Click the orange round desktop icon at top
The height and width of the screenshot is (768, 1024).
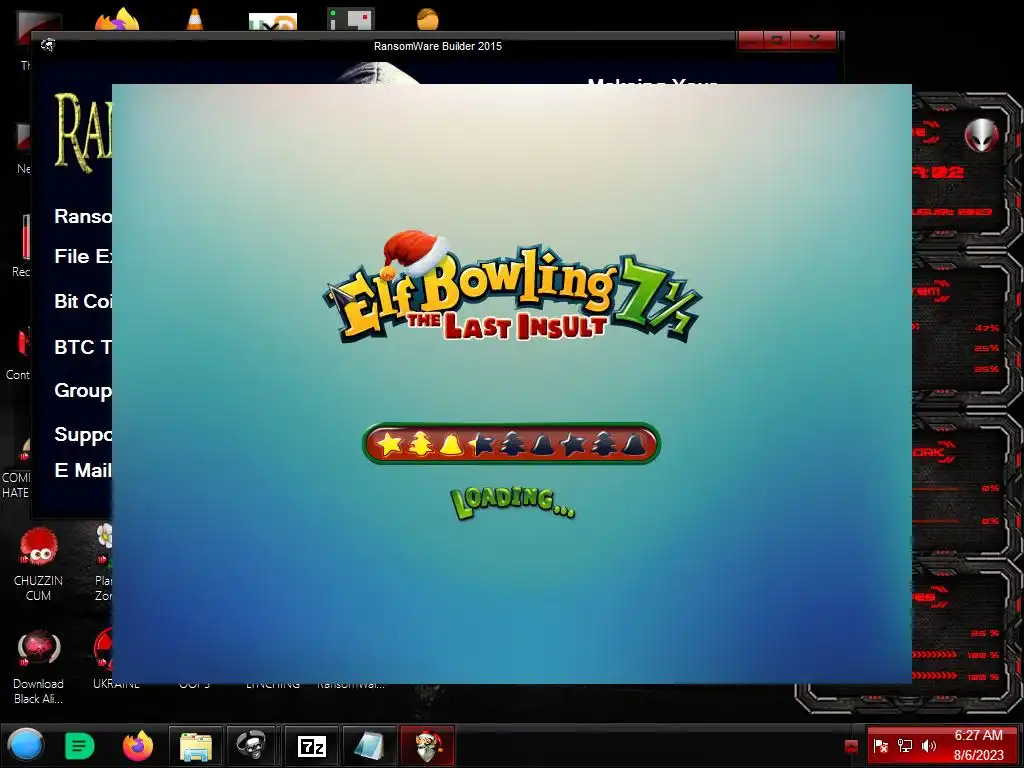[x=428, y=20]
